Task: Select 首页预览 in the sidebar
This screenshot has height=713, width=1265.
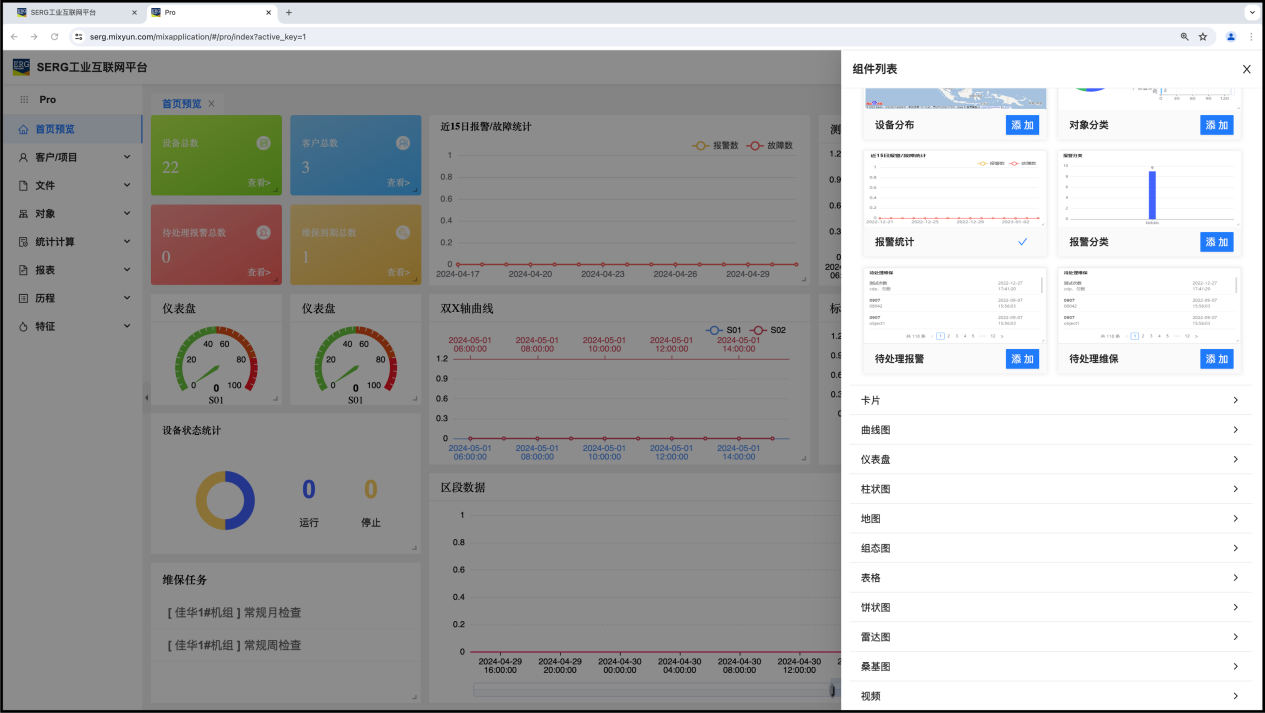Action: tap(55, 129)
